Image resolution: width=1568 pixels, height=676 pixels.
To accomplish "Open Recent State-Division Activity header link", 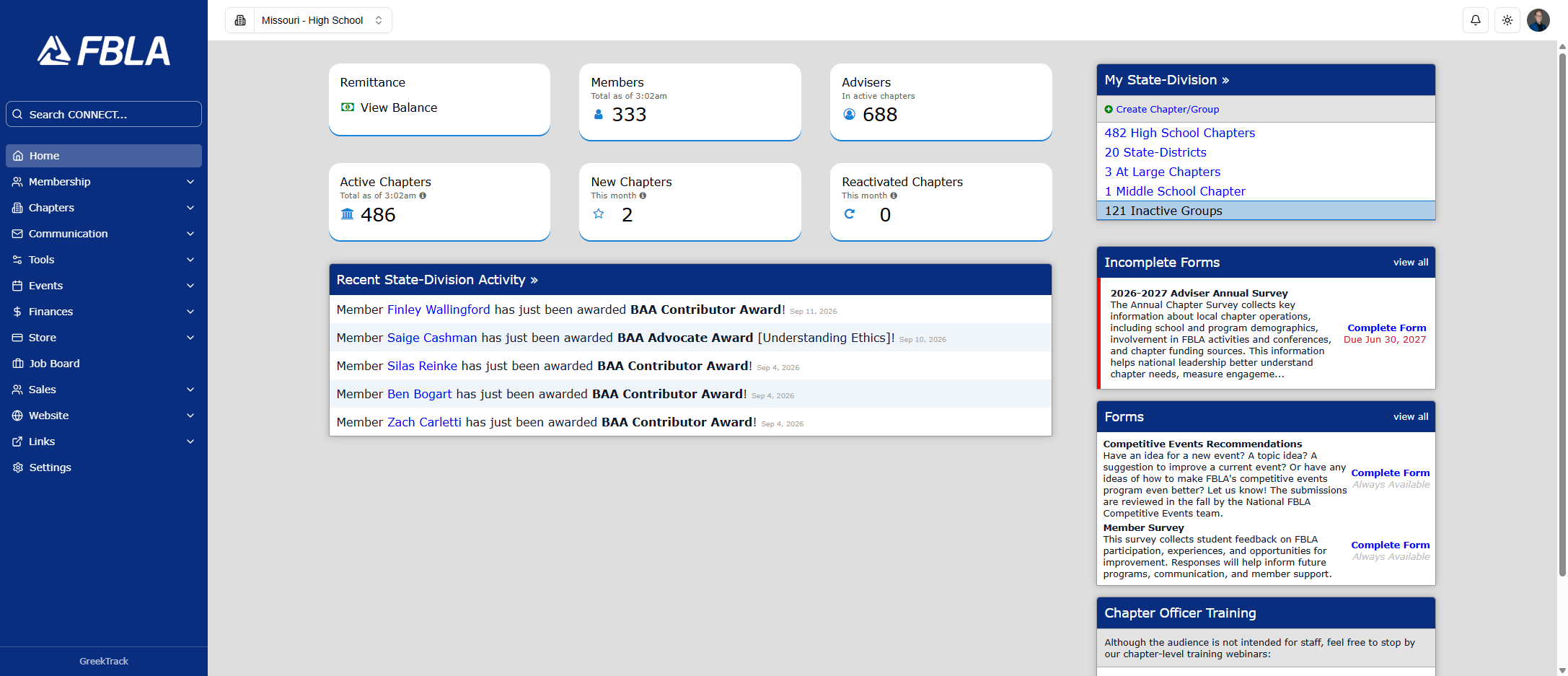I will click(437, 280).
